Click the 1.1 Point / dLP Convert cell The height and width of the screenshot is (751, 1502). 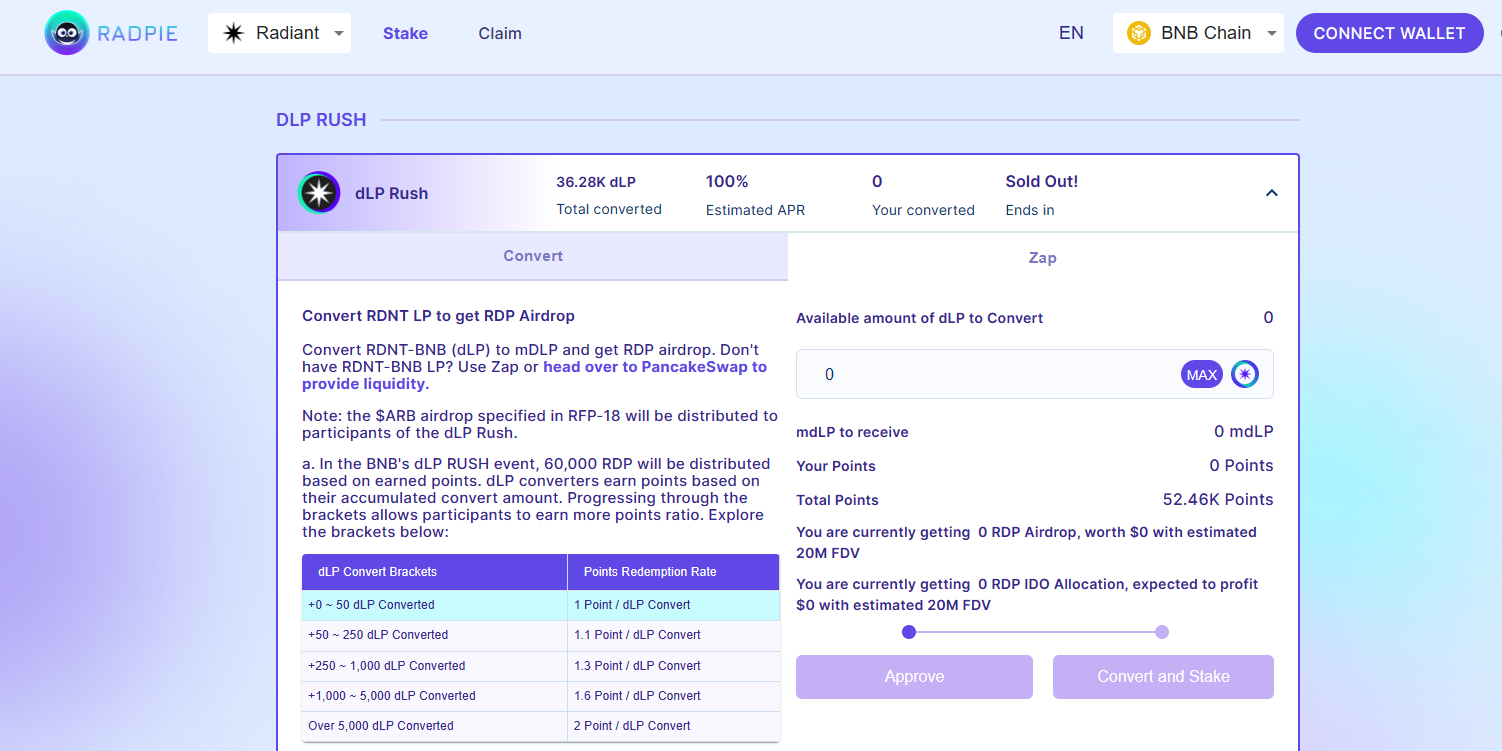[673, 635]
